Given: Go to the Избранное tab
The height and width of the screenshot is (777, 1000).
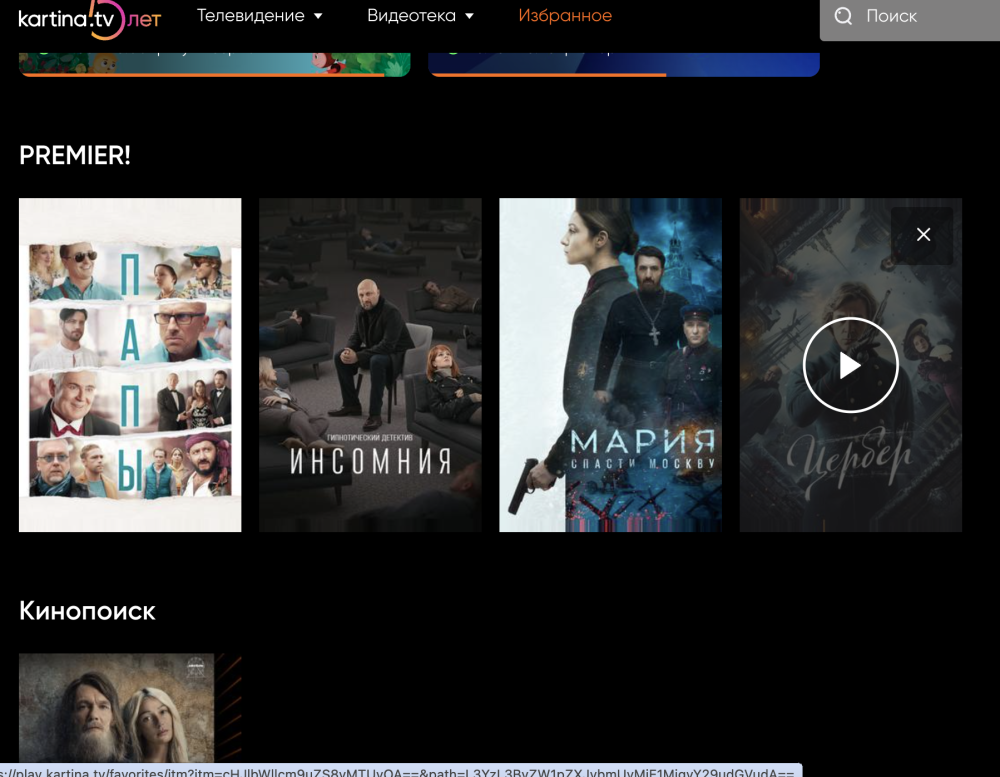Looking at the screenshot, I should [x=565, y=16].
